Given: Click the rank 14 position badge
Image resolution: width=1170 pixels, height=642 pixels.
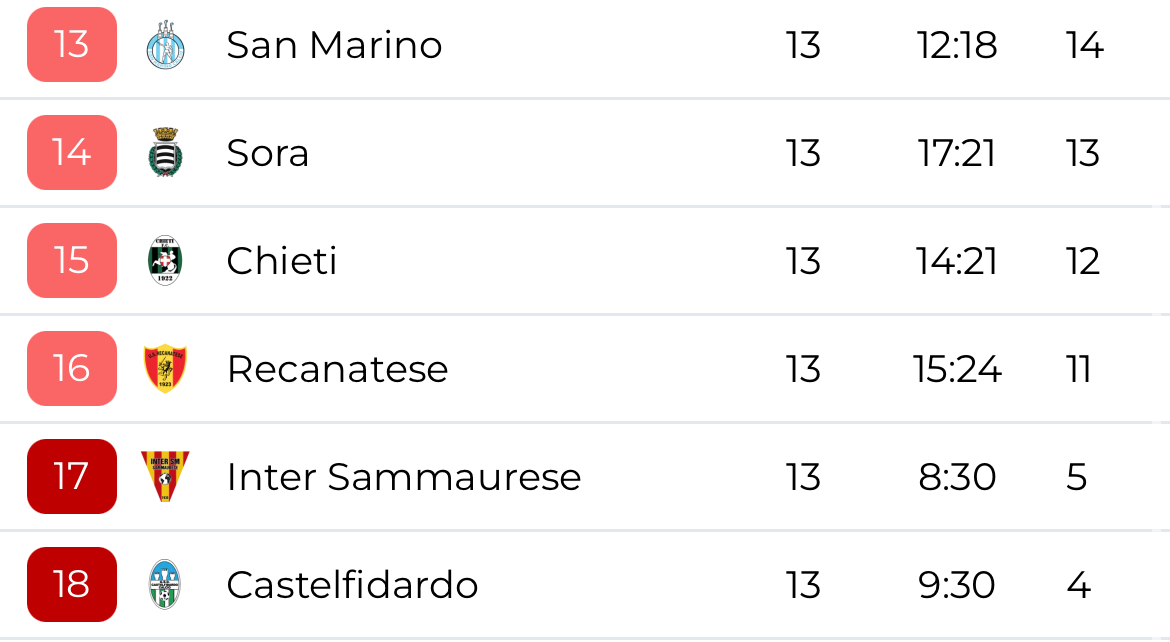Looking at the screenshot, I should click(x=72, y=153).
